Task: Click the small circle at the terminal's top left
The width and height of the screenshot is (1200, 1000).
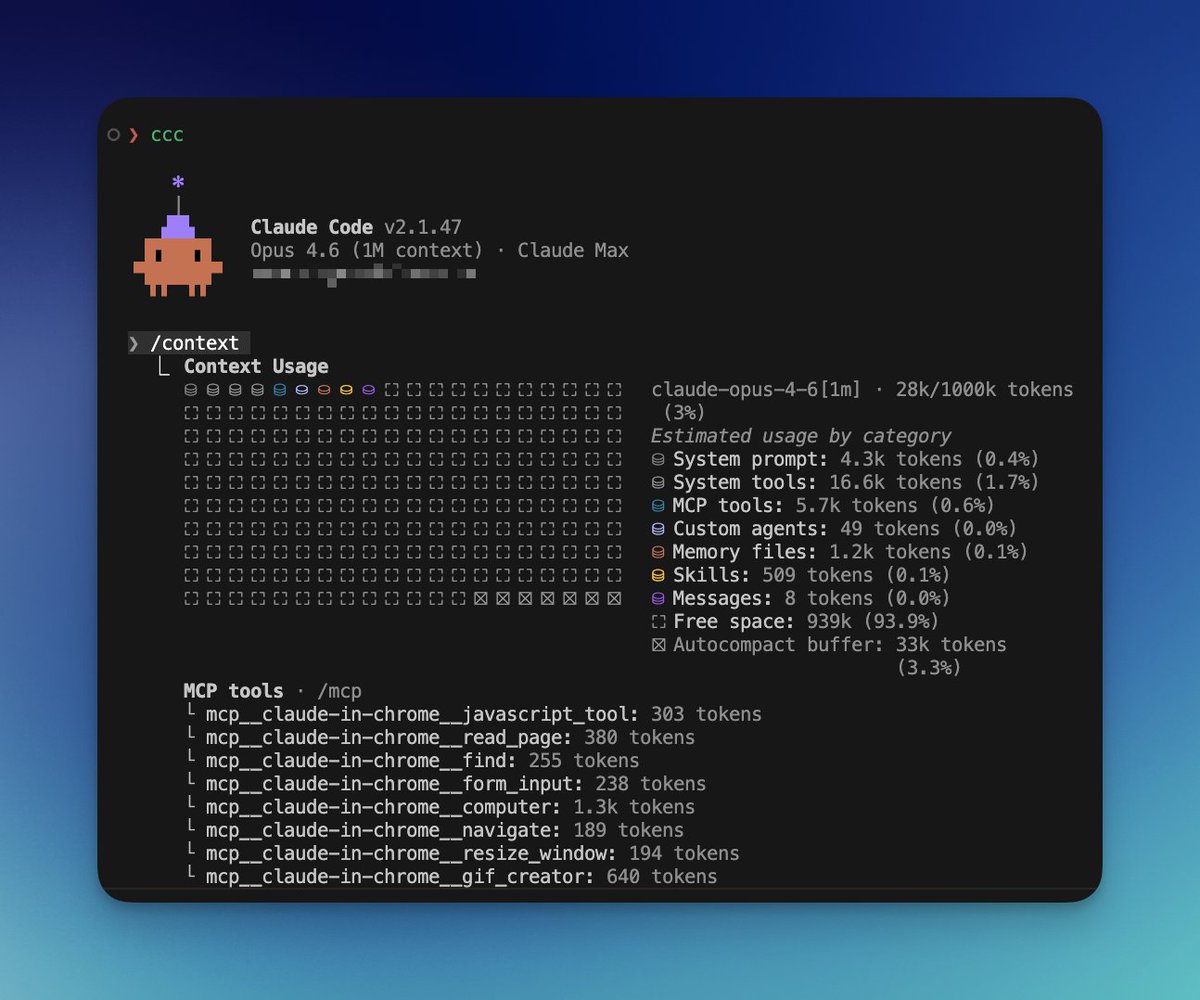Action: [x=113, y=135]
